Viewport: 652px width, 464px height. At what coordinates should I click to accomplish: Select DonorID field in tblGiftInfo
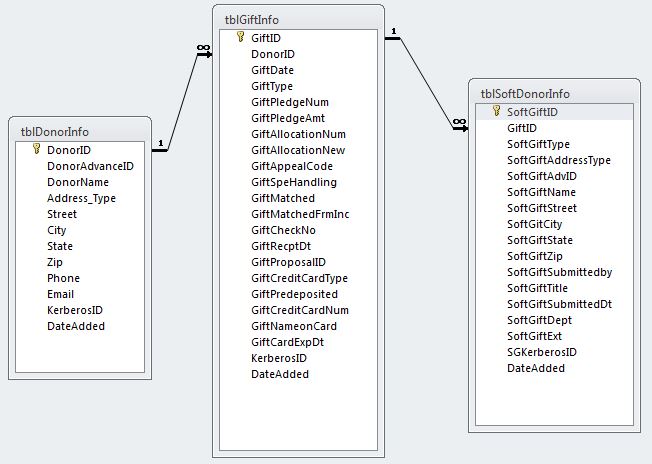(298, 54)
